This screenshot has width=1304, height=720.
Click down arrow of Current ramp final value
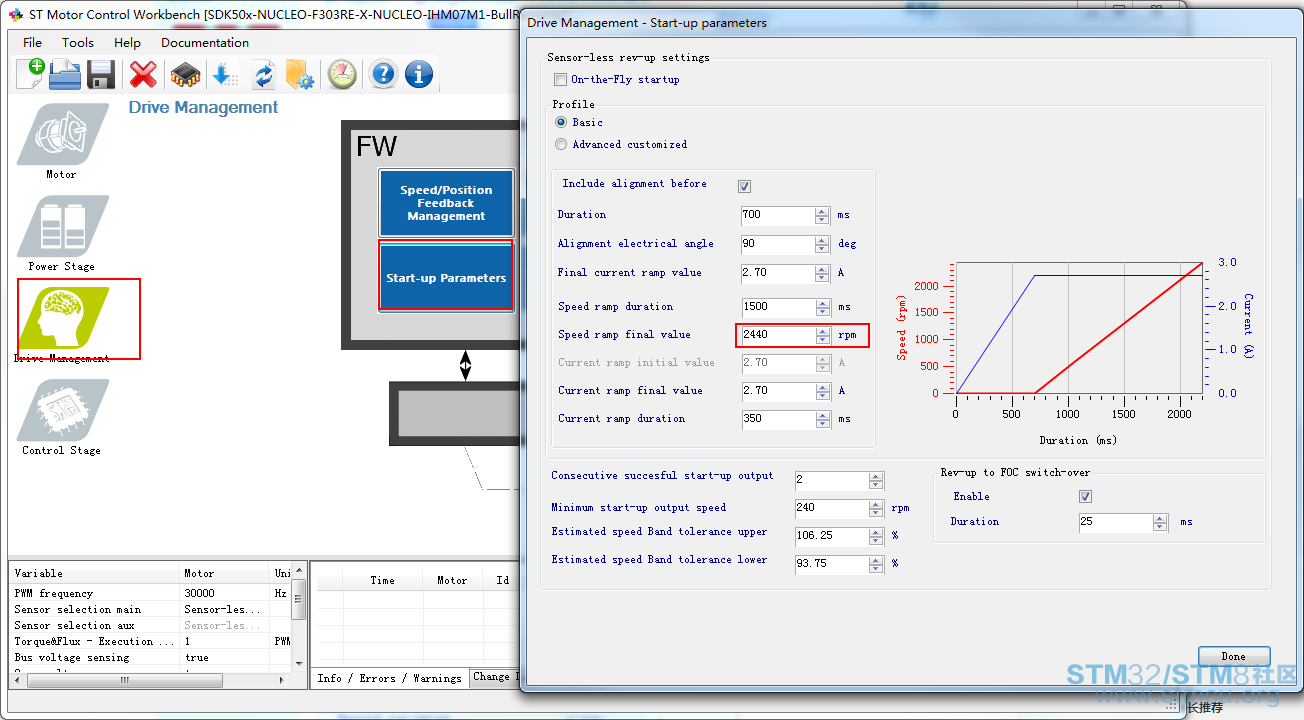pos(822,396)
